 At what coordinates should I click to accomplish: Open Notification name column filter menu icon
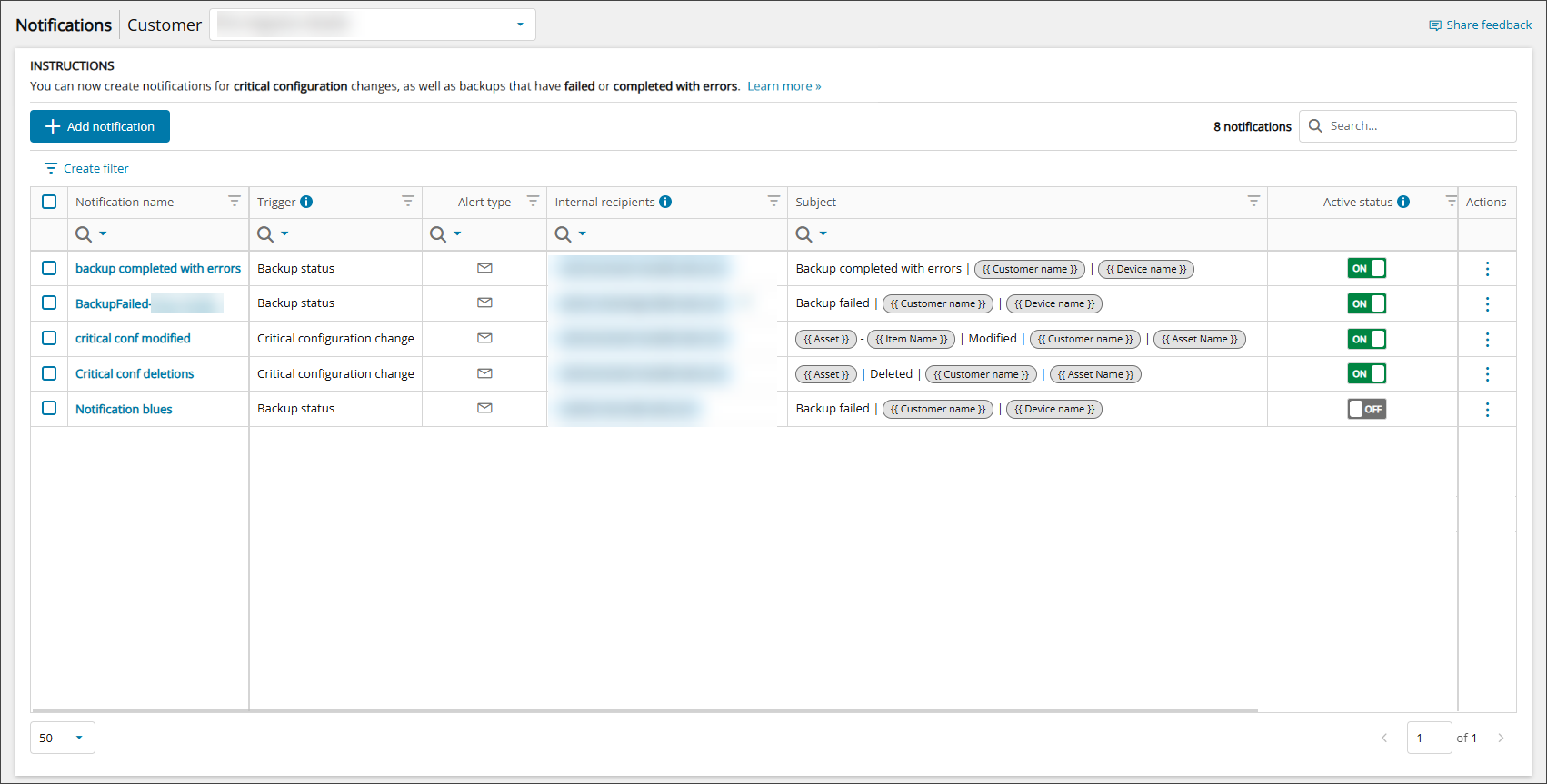click(235, 201)
